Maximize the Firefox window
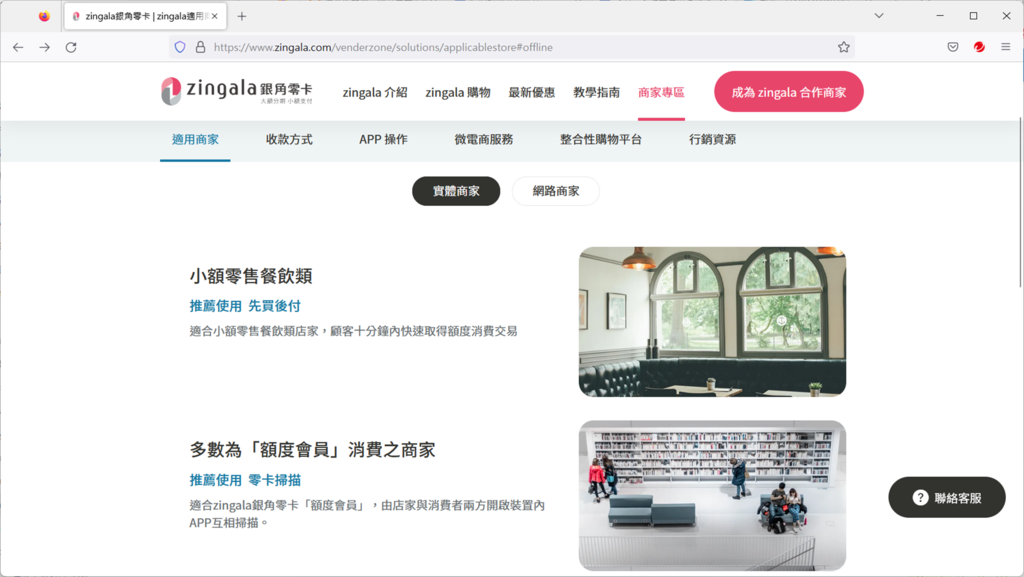1024x577 pixels. point(973,16)
